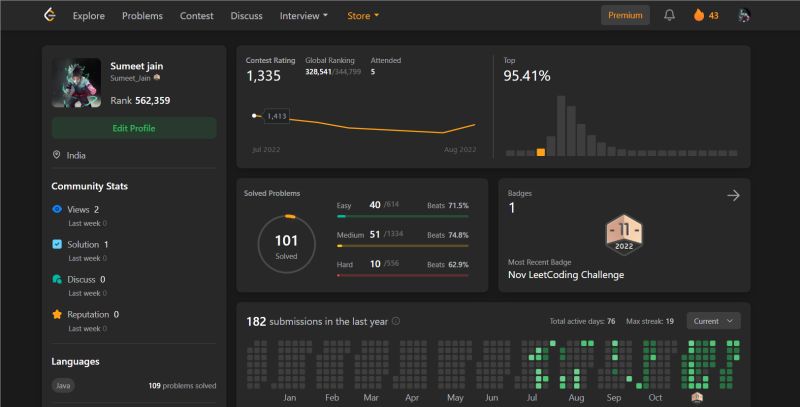Click the Views eye icon
Screen dimensions: 800x407
pos(57,209)
